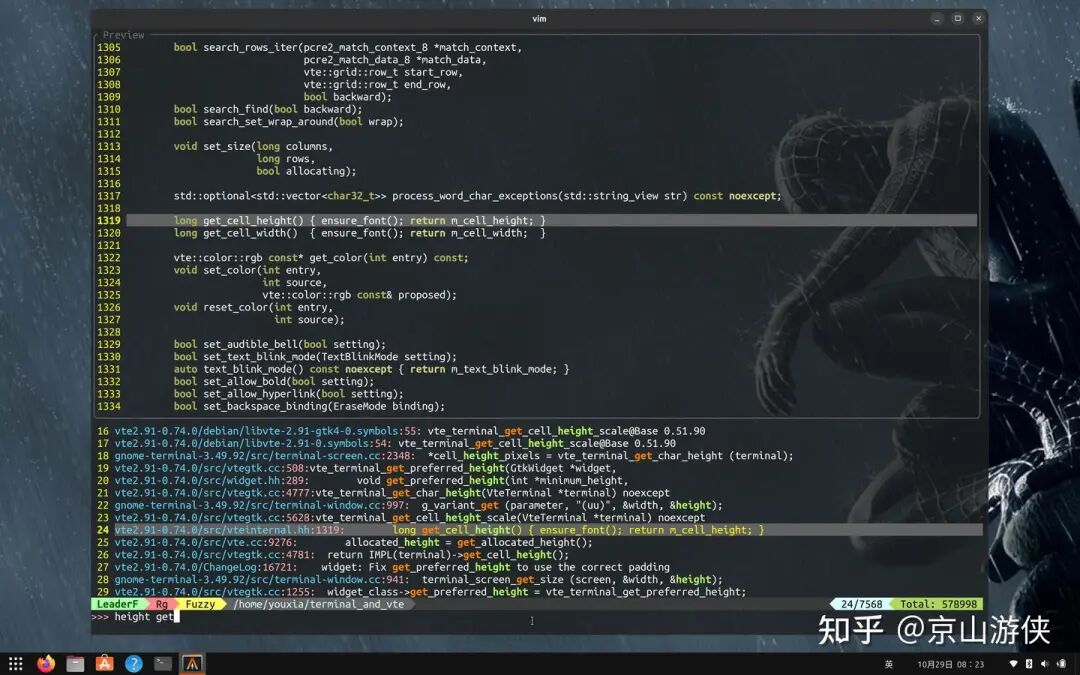Click the Total: 578998 indicator
Viewport: 1080px width, 675px height.
click(x=938, y=604)
